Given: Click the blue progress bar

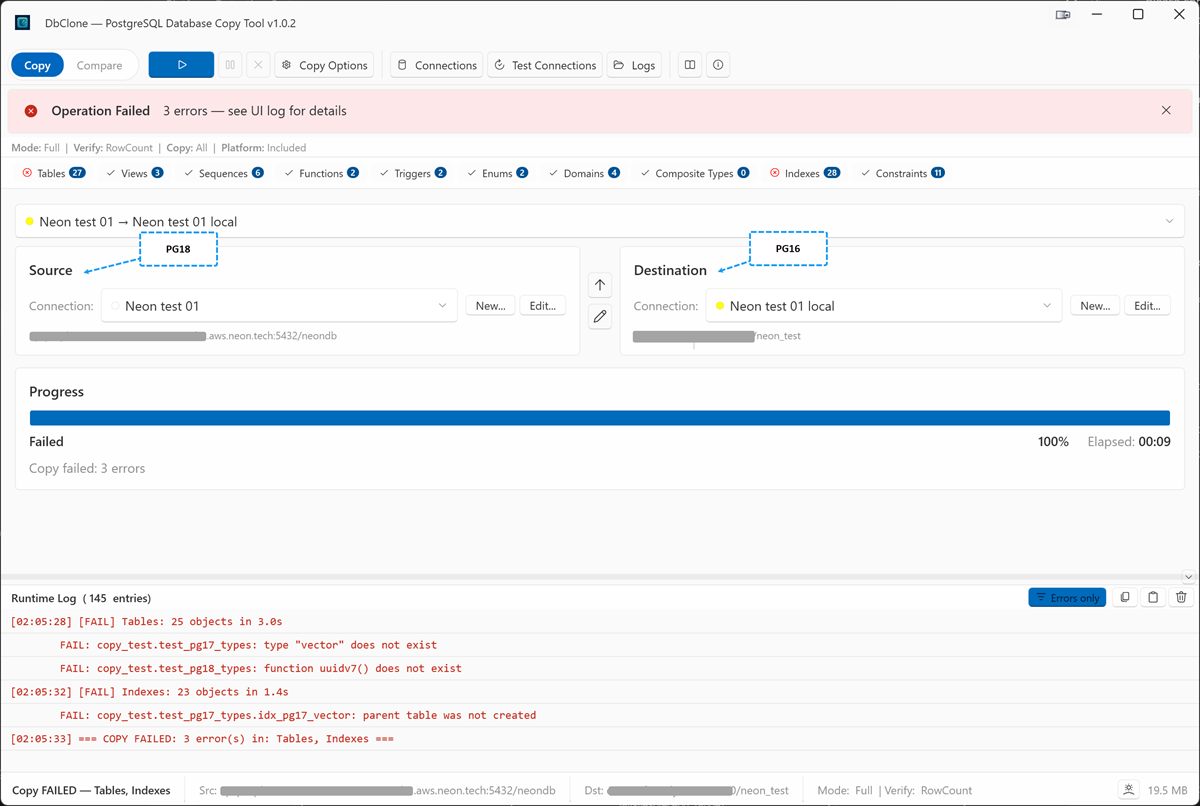Looking at the screenshot, I should (600, 418).
